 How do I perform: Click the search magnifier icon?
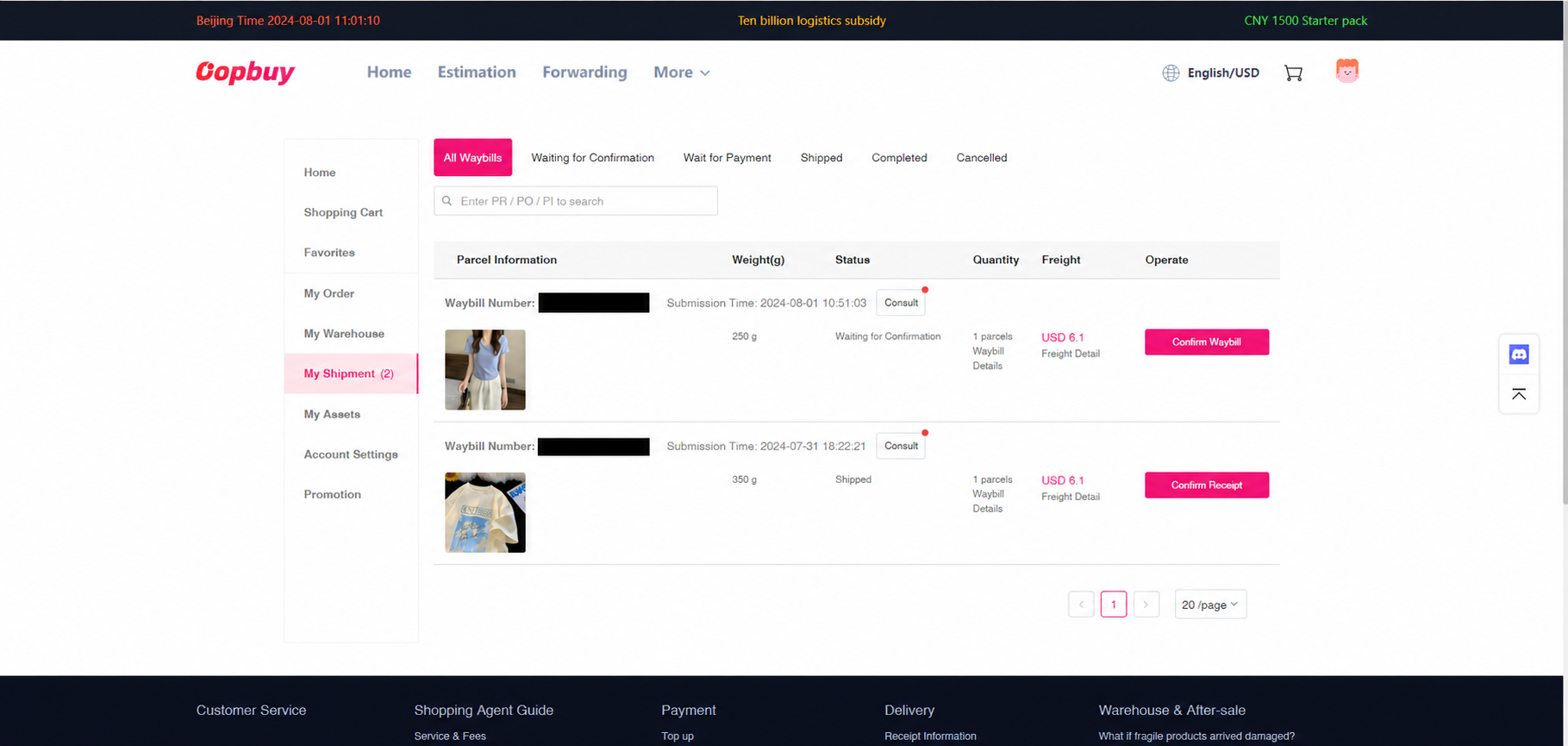[447, 201]
